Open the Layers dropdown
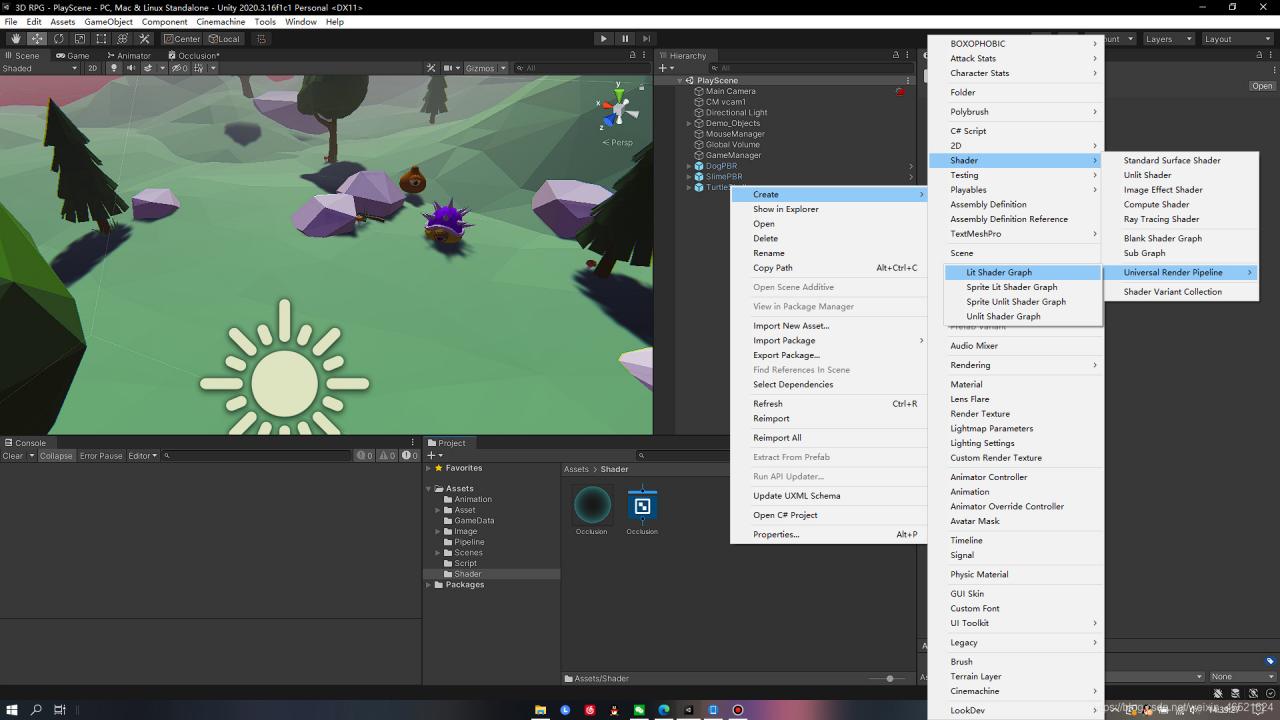Image resolution: width=1280 pixels, height=720 pixels. [x=1167, y=39]
